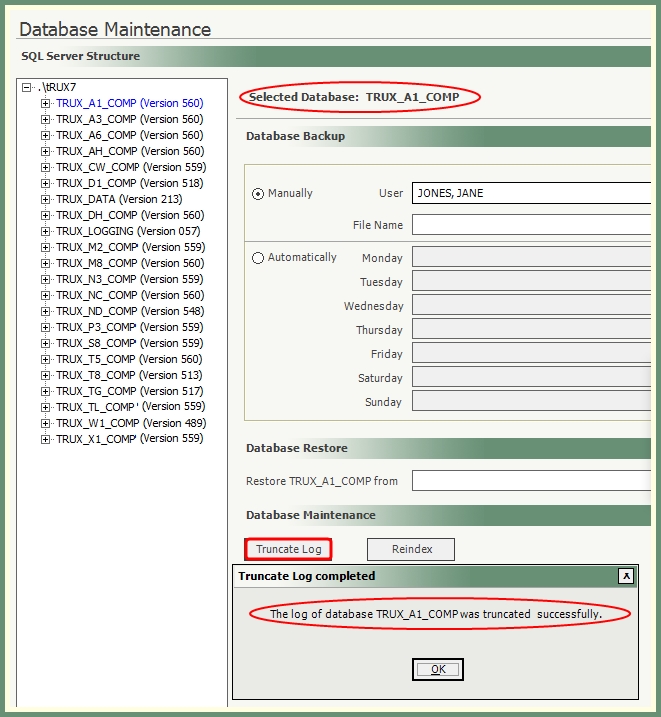
Task: Click the File Name input field
Action: point(531,225)
